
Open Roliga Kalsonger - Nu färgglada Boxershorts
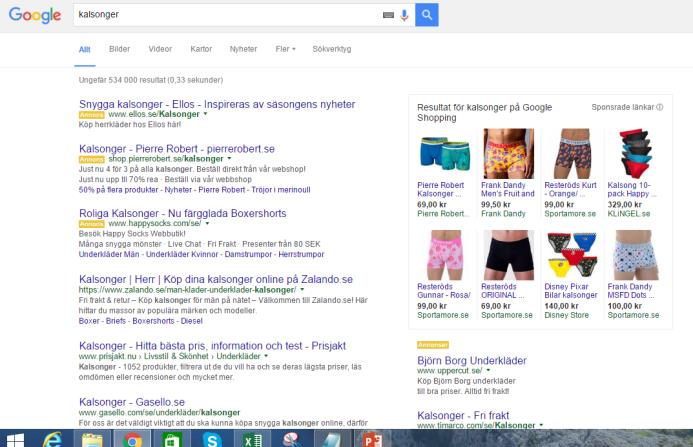183,213
